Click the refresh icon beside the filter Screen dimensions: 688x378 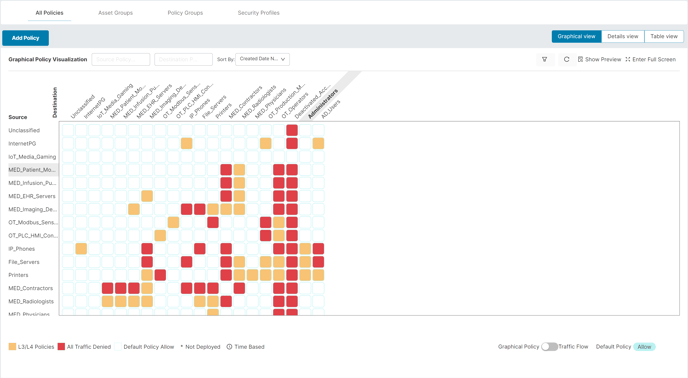pos(566,59)
